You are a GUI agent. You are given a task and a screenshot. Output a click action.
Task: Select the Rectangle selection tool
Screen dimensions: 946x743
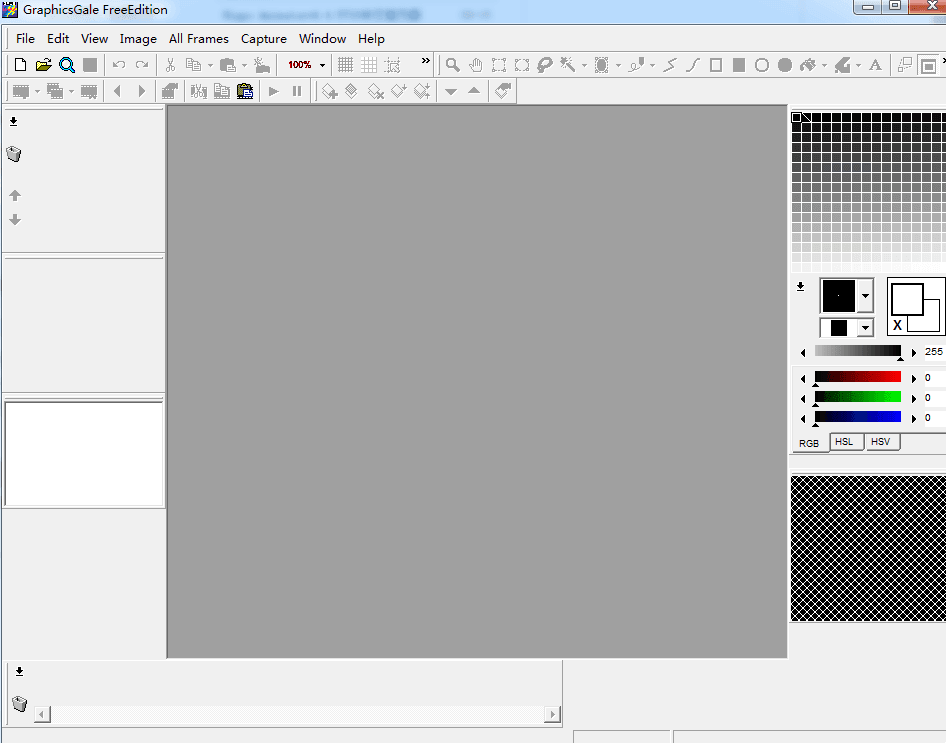point(499,65)
